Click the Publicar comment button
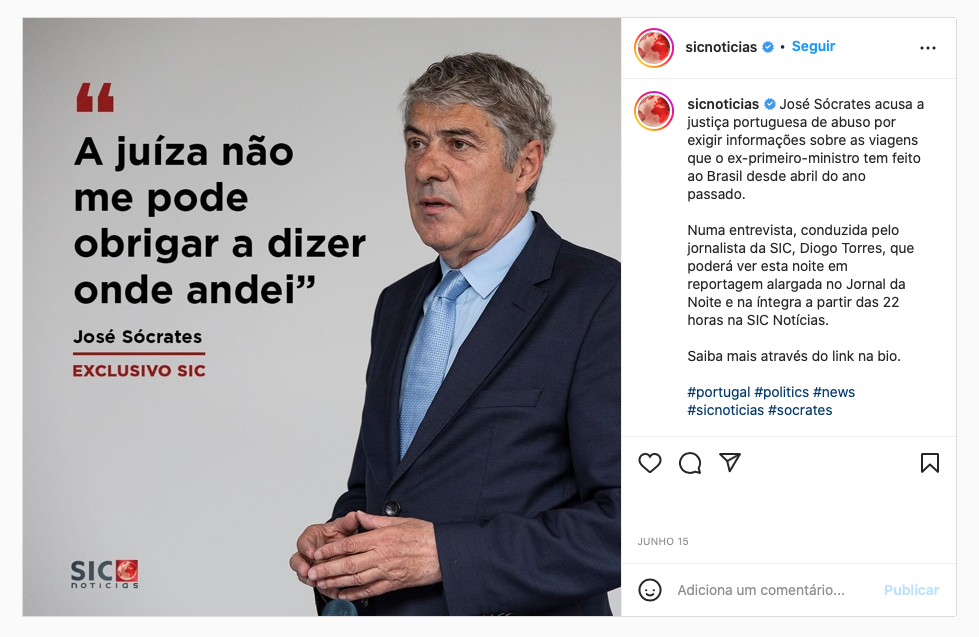This screenshot has width=979, height=637. [911, 590]
